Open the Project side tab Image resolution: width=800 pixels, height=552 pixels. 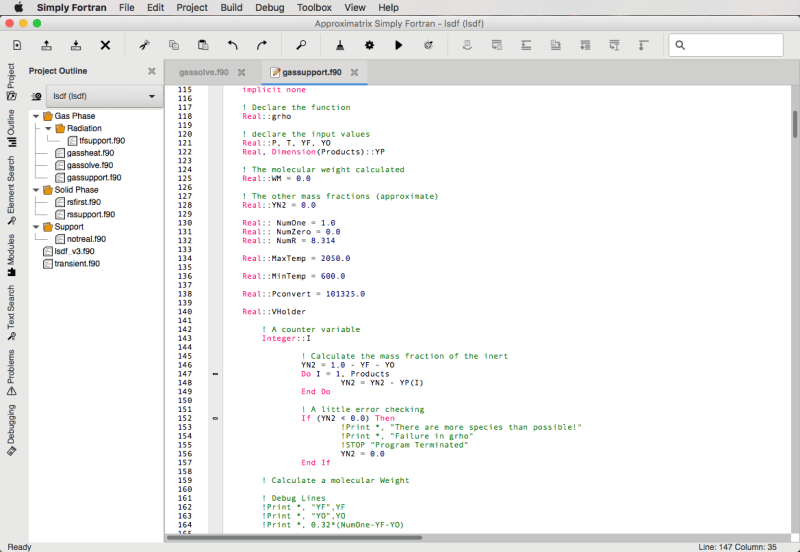11,82
